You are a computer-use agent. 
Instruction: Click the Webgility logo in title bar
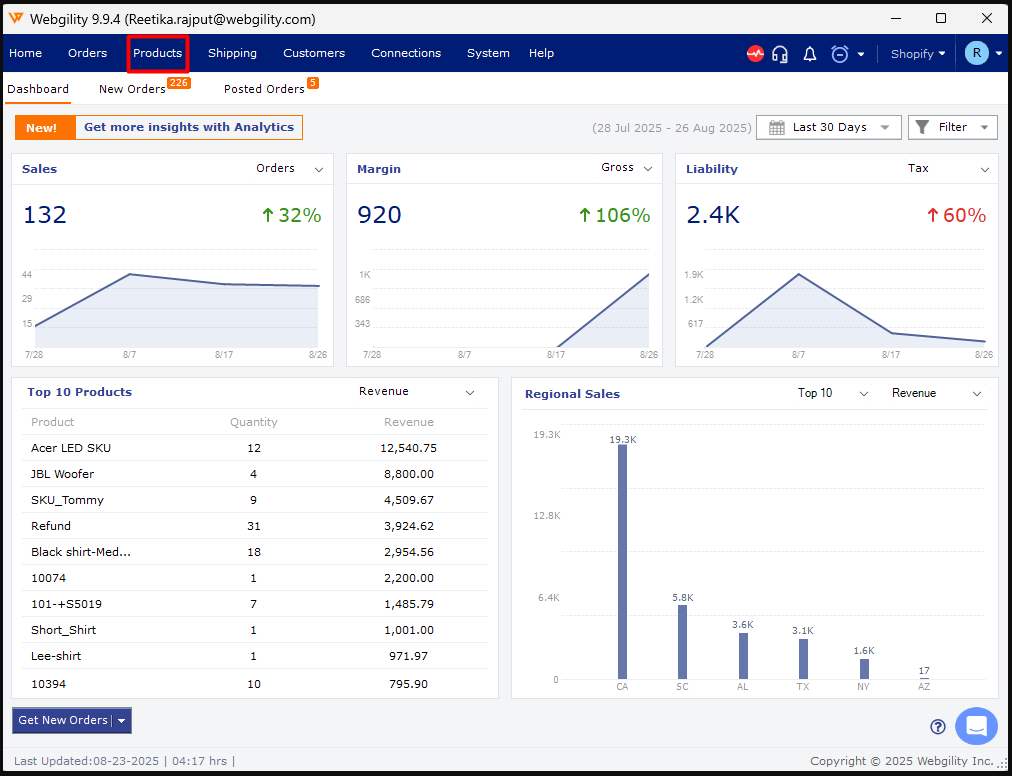16,19
